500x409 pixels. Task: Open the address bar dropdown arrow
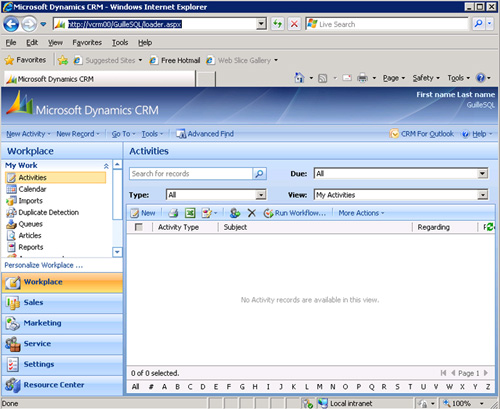point(262,24)
